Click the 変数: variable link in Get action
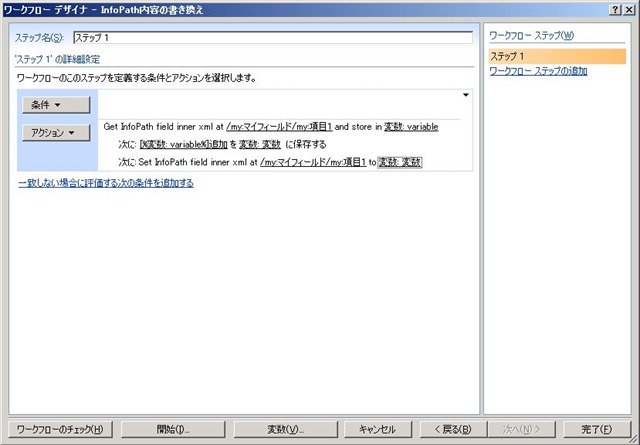The width and height of the screenshot is (640, 445). point(411,127)
